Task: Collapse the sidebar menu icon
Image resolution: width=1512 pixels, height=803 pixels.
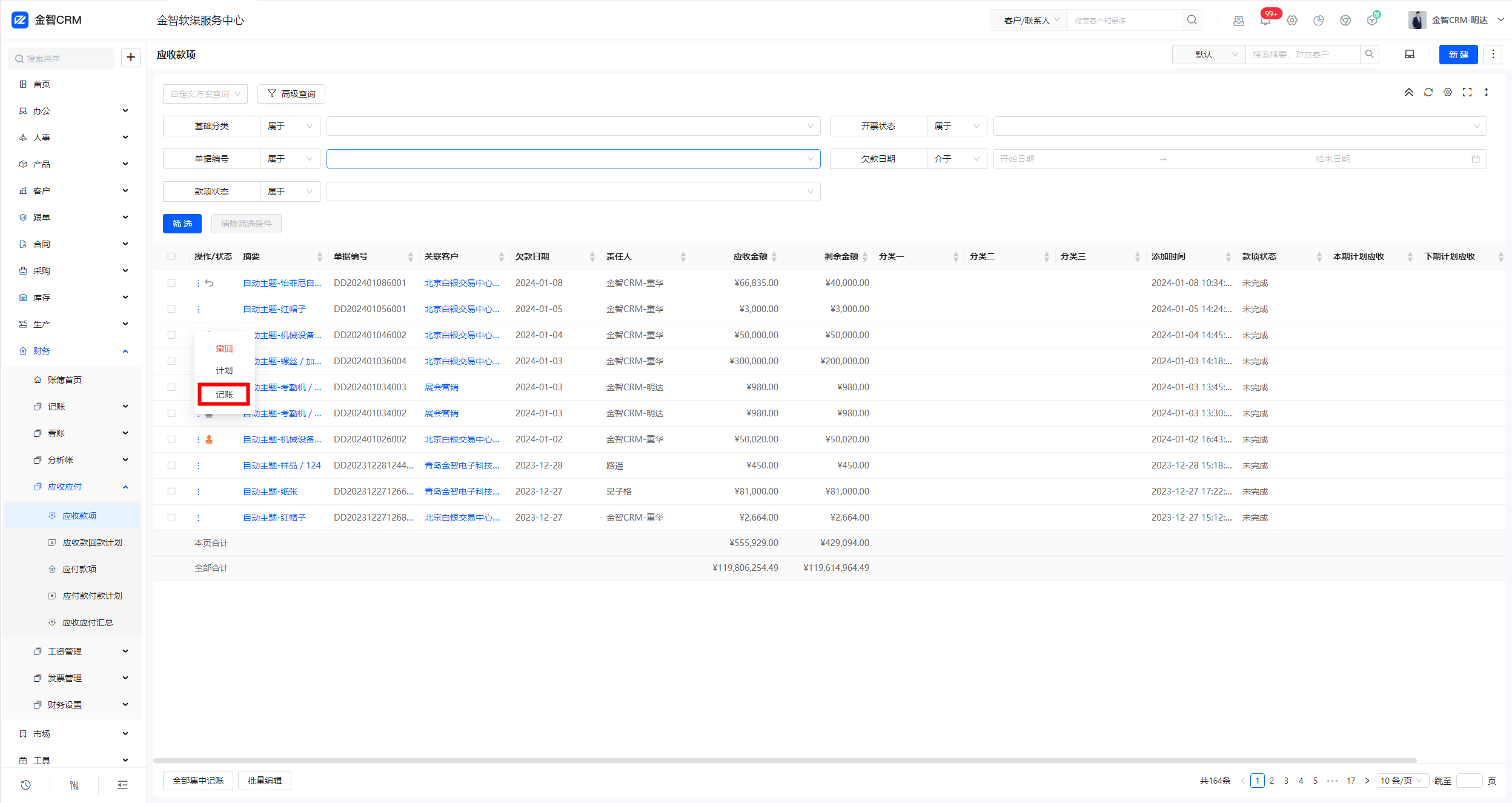Action: [x=122, y=785]
